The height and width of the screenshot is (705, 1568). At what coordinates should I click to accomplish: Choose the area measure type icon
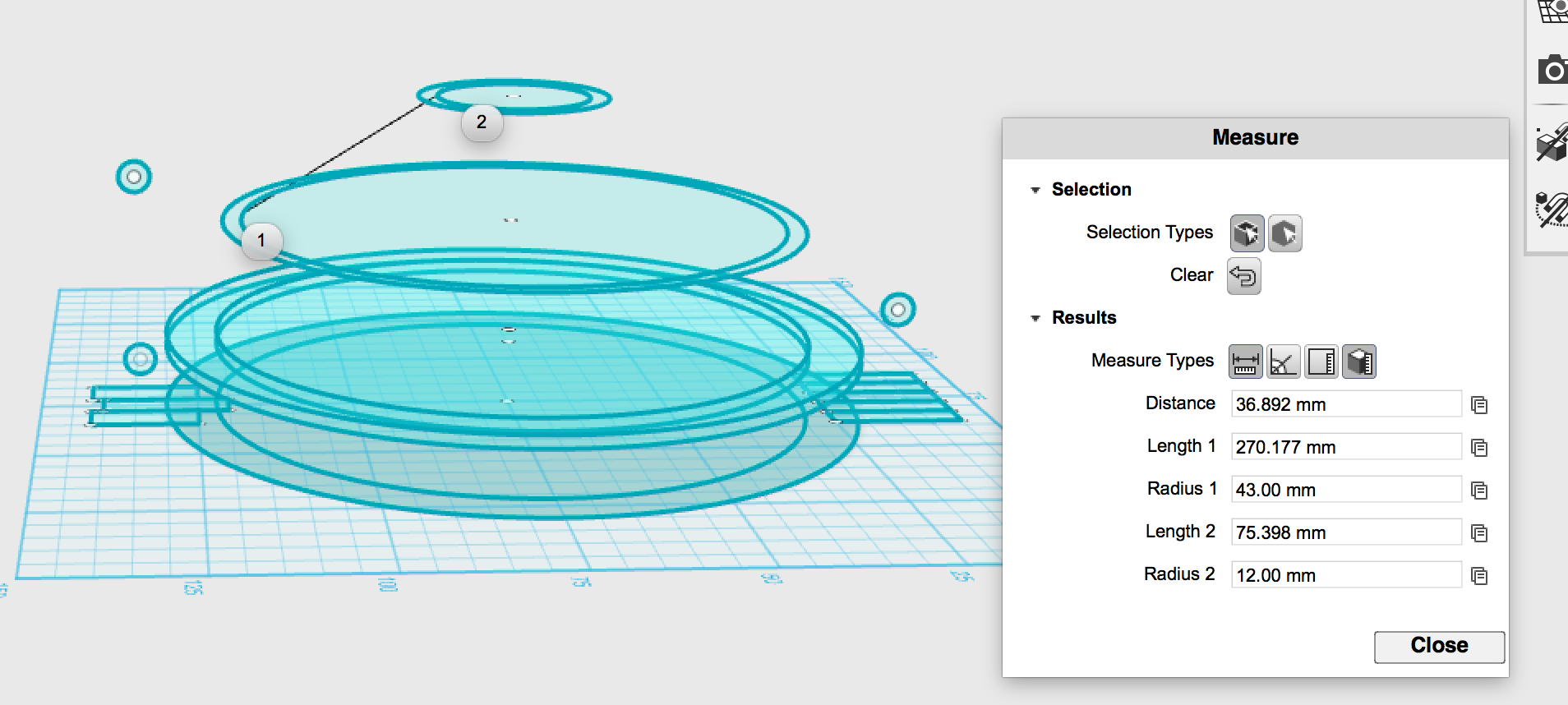click(x=1321, y=362)
